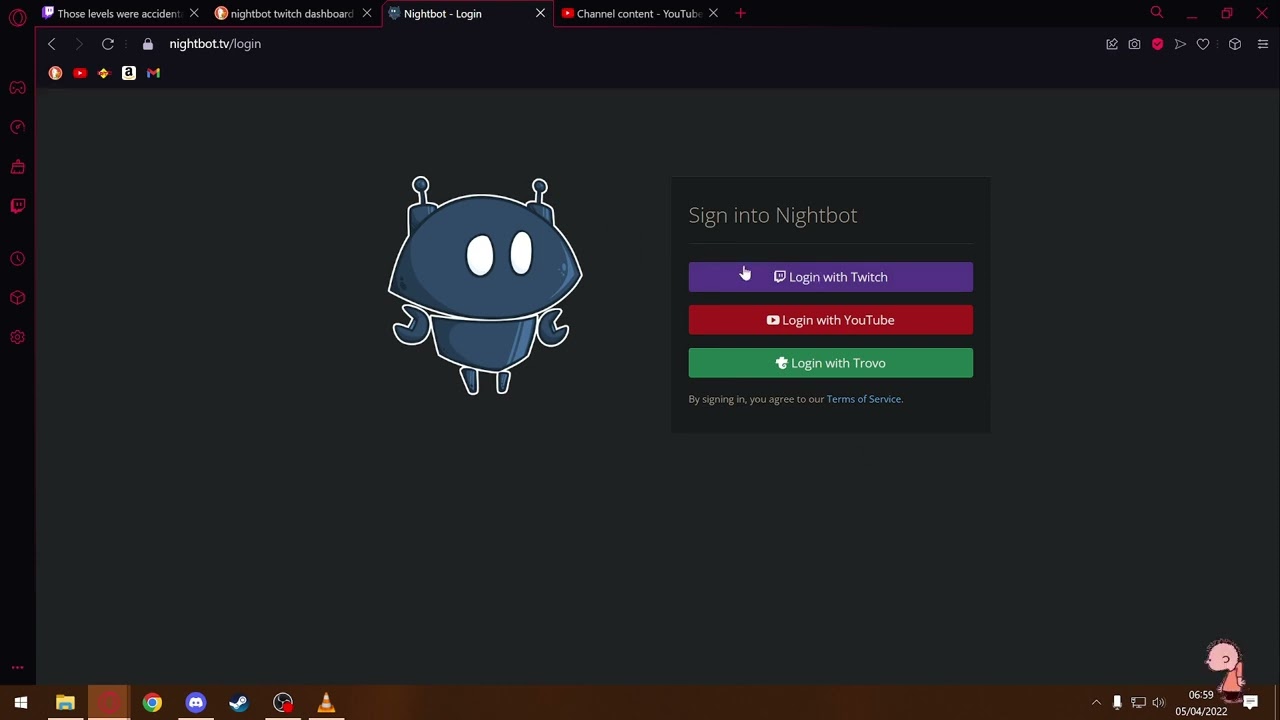Reload the Nightbot login page

(x=108, y=44)
